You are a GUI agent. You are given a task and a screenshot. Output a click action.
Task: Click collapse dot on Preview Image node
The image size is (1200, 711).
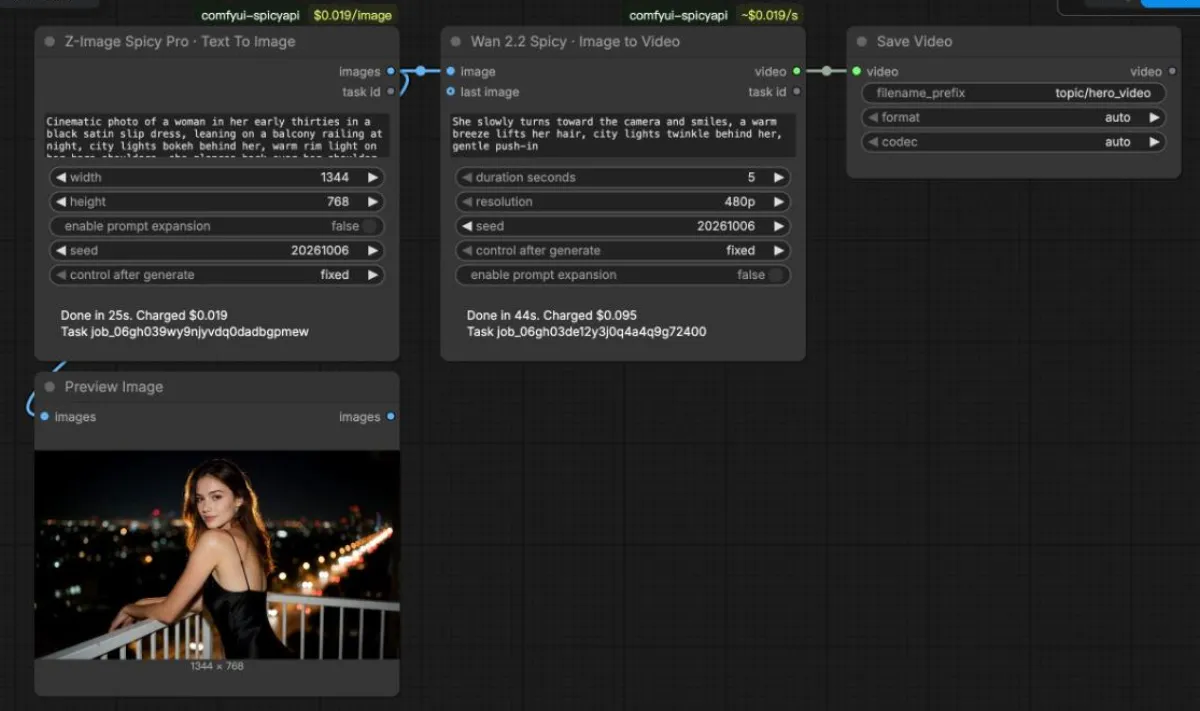click(50, 387)
